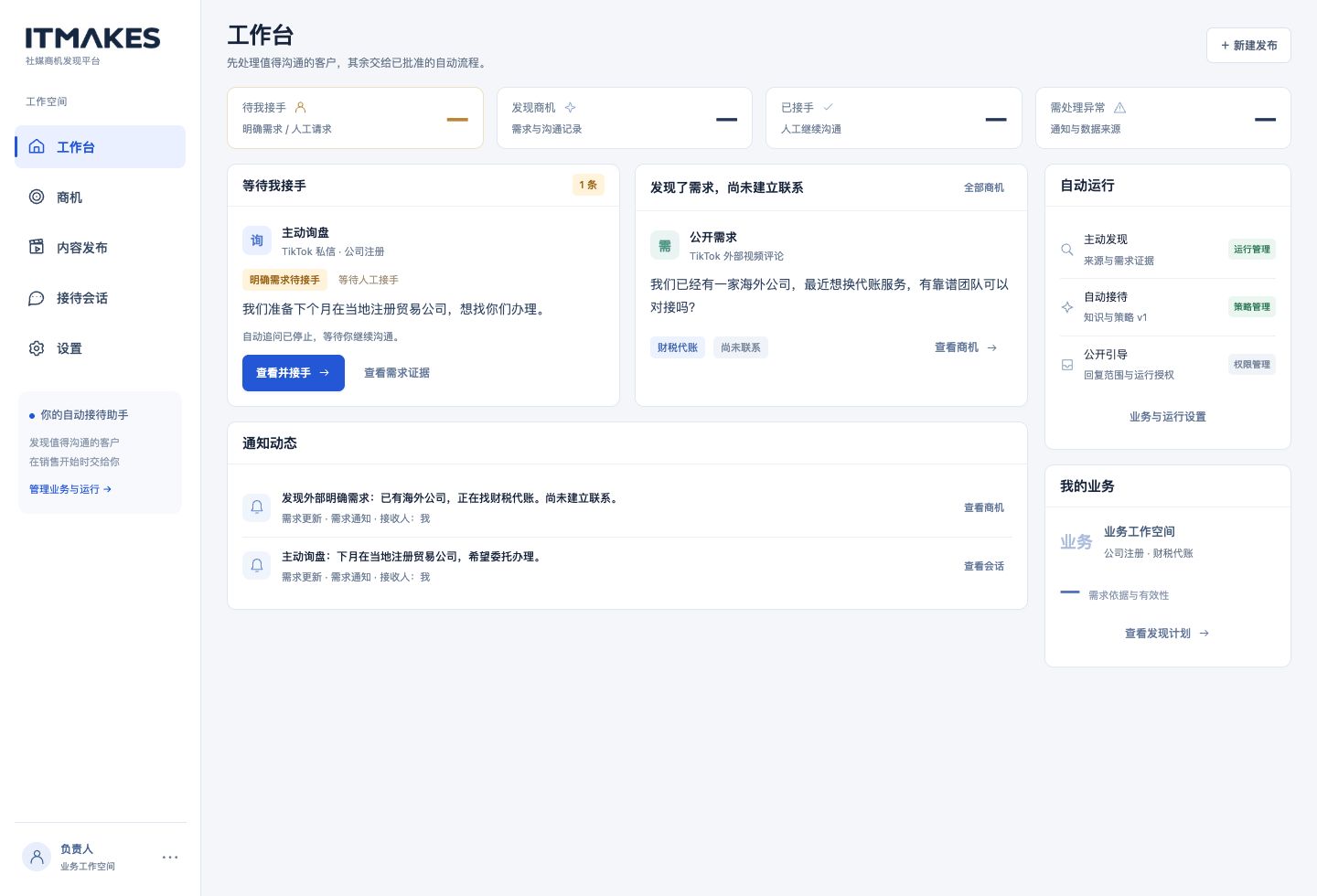Click the 新建发布 button
This screenshot has width=1317, height=896.
point(1248,45)
